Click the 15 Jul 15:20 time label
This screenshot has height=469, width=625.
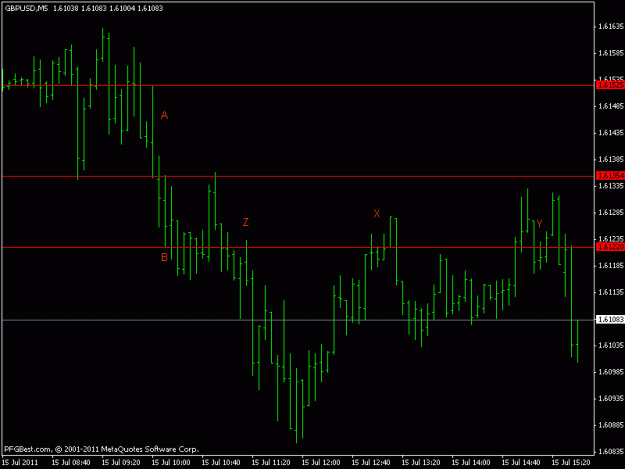click(x=571, y=463)
